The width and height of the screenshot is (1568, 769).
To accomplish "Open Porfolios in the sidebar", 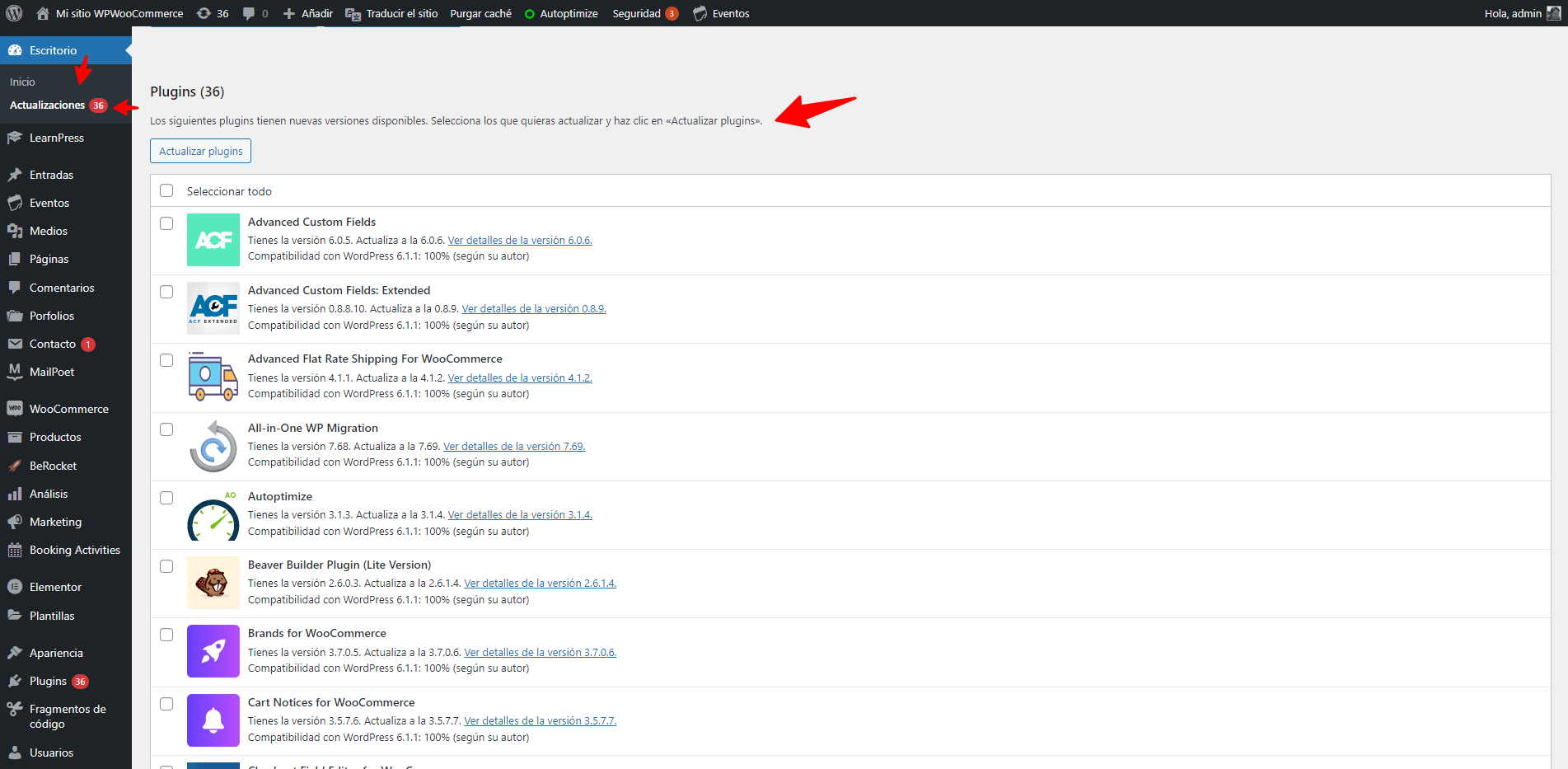I will pos(66,316).
